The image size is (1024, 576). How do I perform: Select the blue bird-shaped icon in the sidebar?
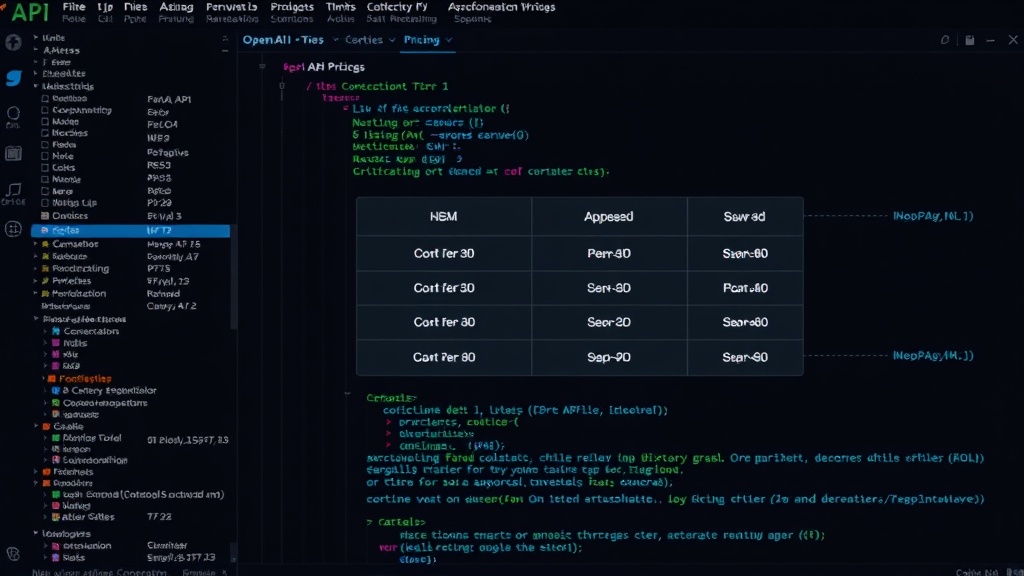14,78
